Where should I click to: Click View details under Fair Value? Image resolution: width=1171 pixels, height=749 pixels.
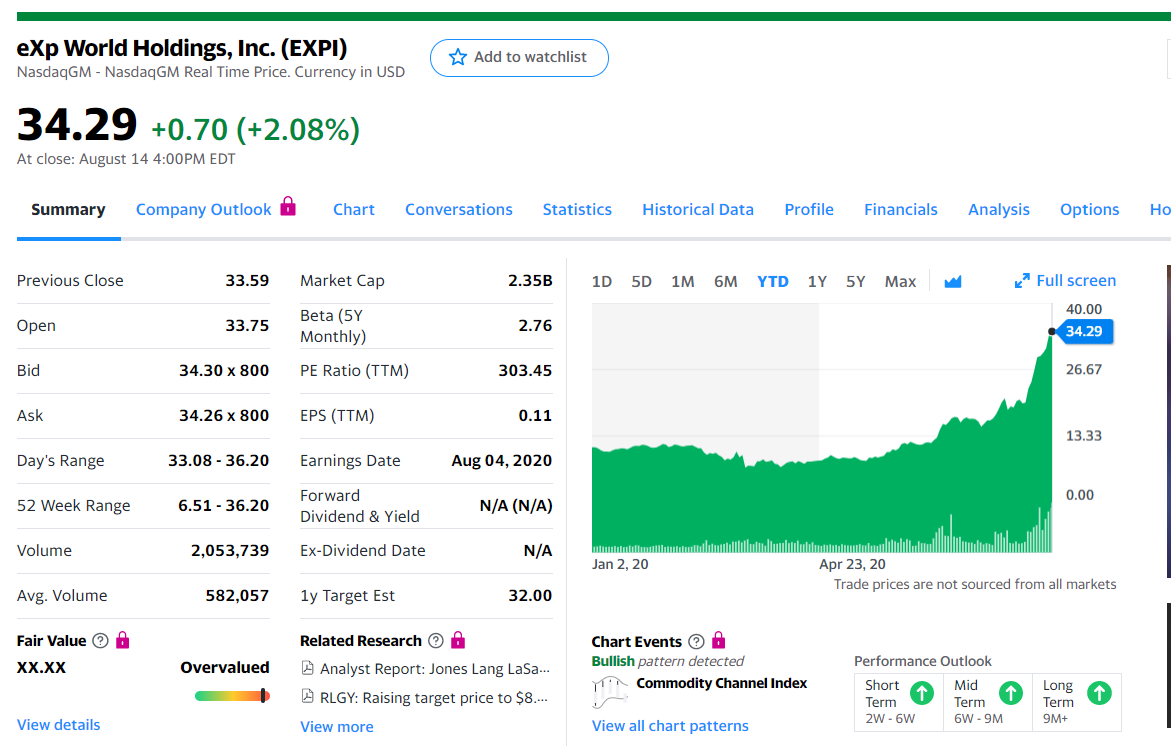(x=58, y=724)
